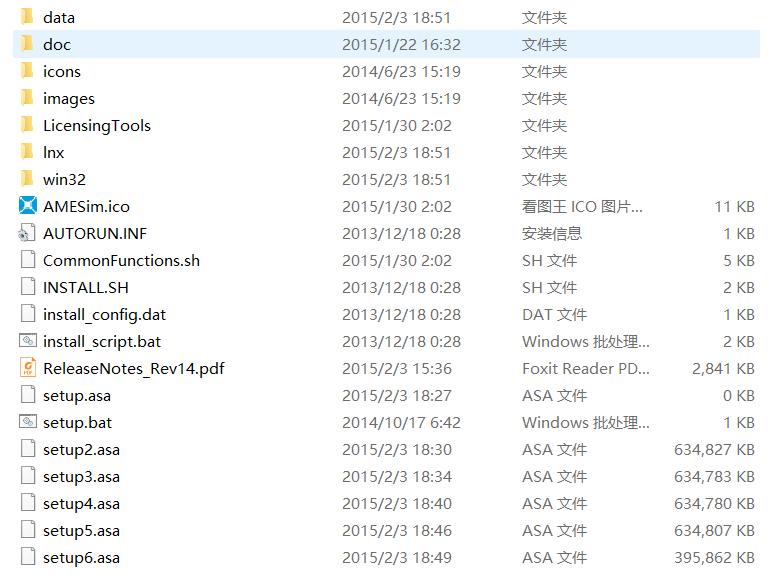
Task: Click the setup5.asa file icon
Action: pyautogui.click(x=28, y=529)
